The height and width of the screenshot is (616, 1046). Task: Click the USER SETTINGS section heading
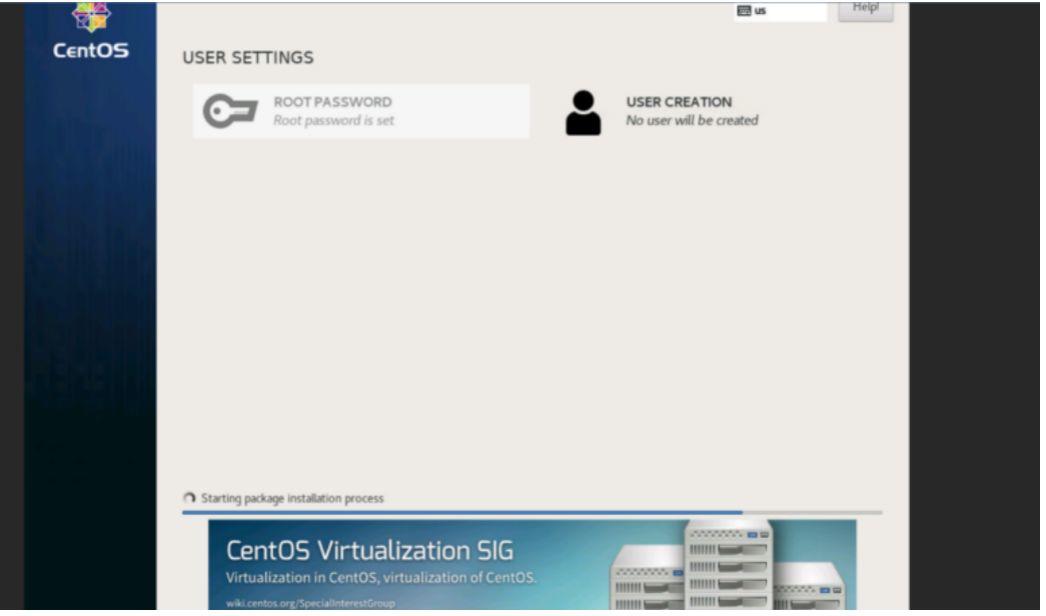[x=247, y=58]
